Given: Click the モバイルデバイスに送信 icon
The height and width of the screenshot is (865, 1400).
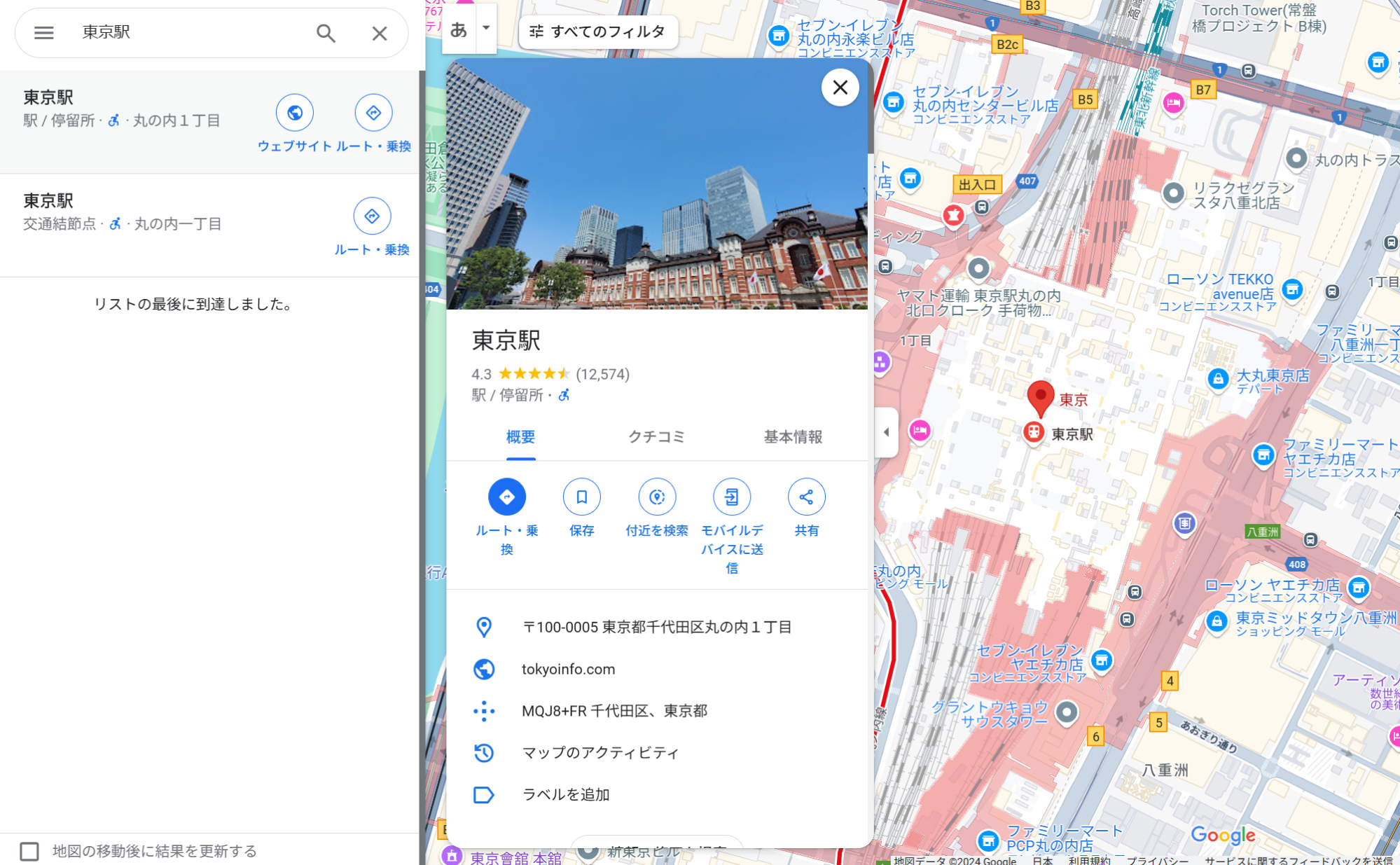Looking at the screenshot, I should pyautogui.click(x=732, y=497).
